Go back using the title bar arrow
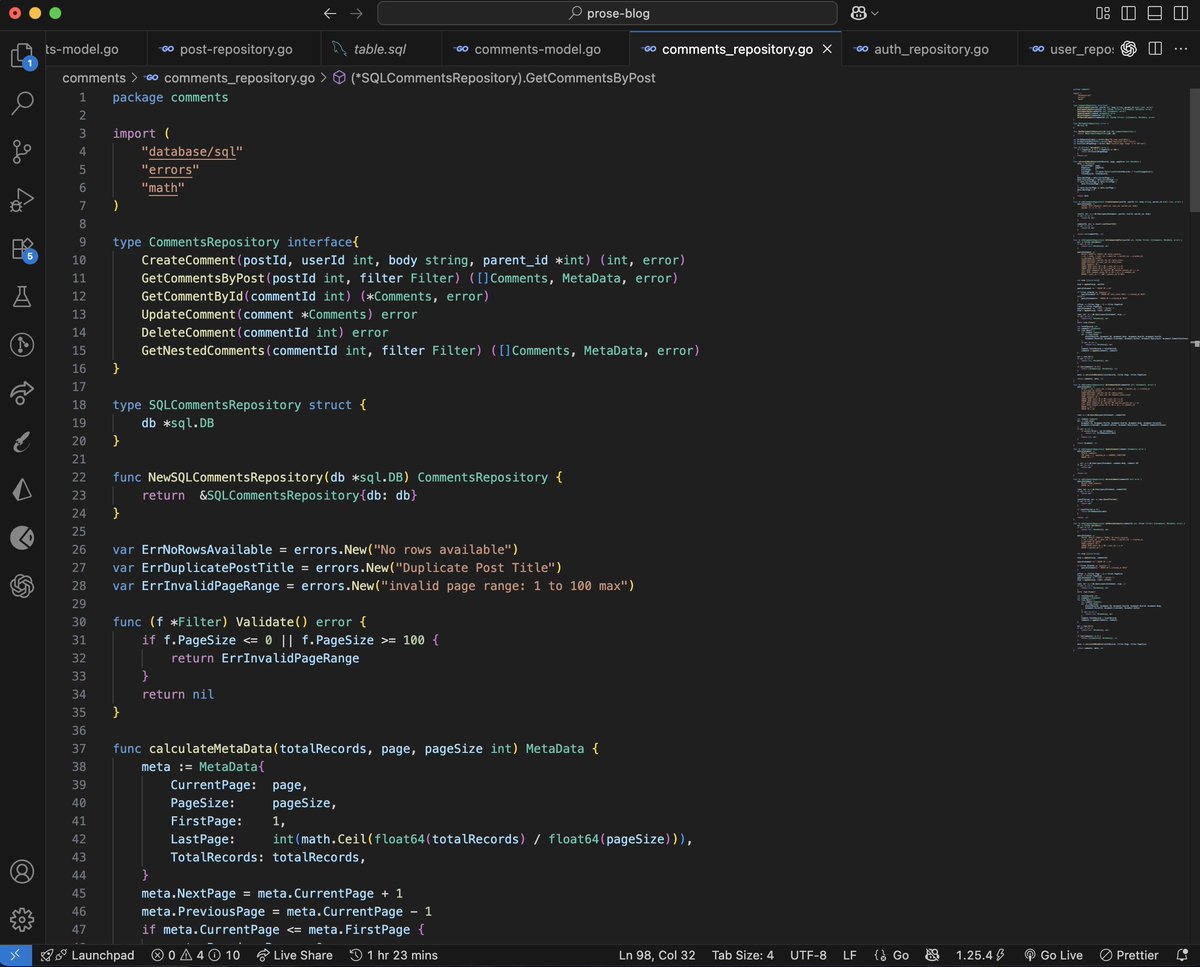 pos(331,14)
